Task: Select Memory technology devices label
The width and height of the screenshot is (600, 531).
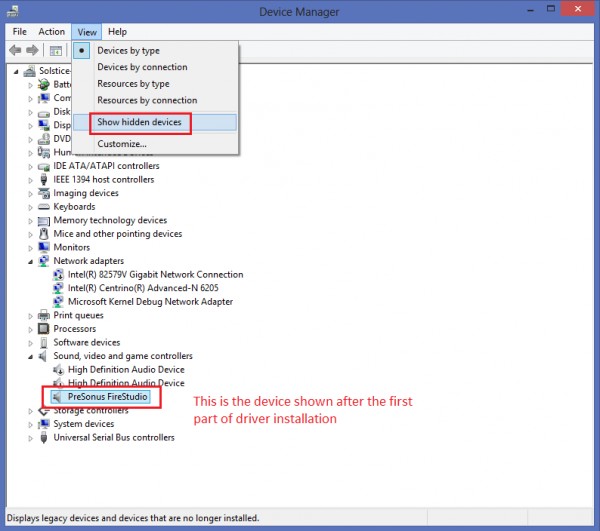Action: point(110,220)
